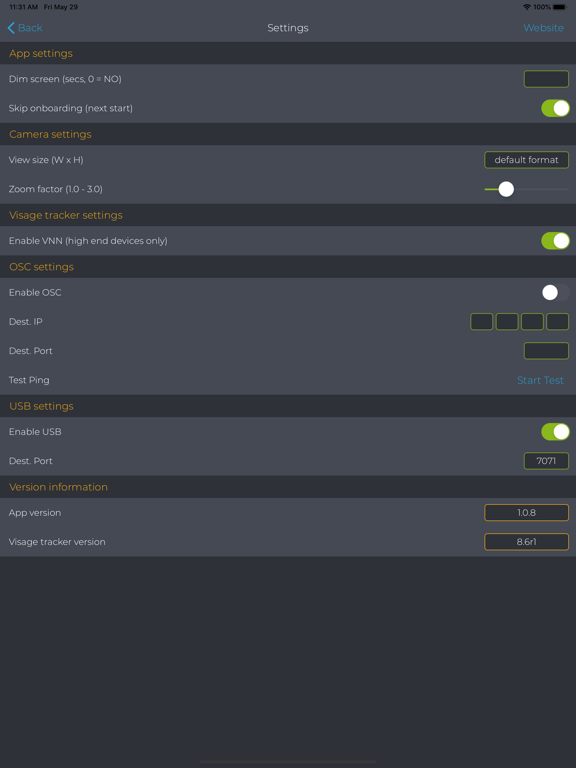Select the last Dest. IP octet box
This screenshot has width=576, height=768.
point(557,322)
